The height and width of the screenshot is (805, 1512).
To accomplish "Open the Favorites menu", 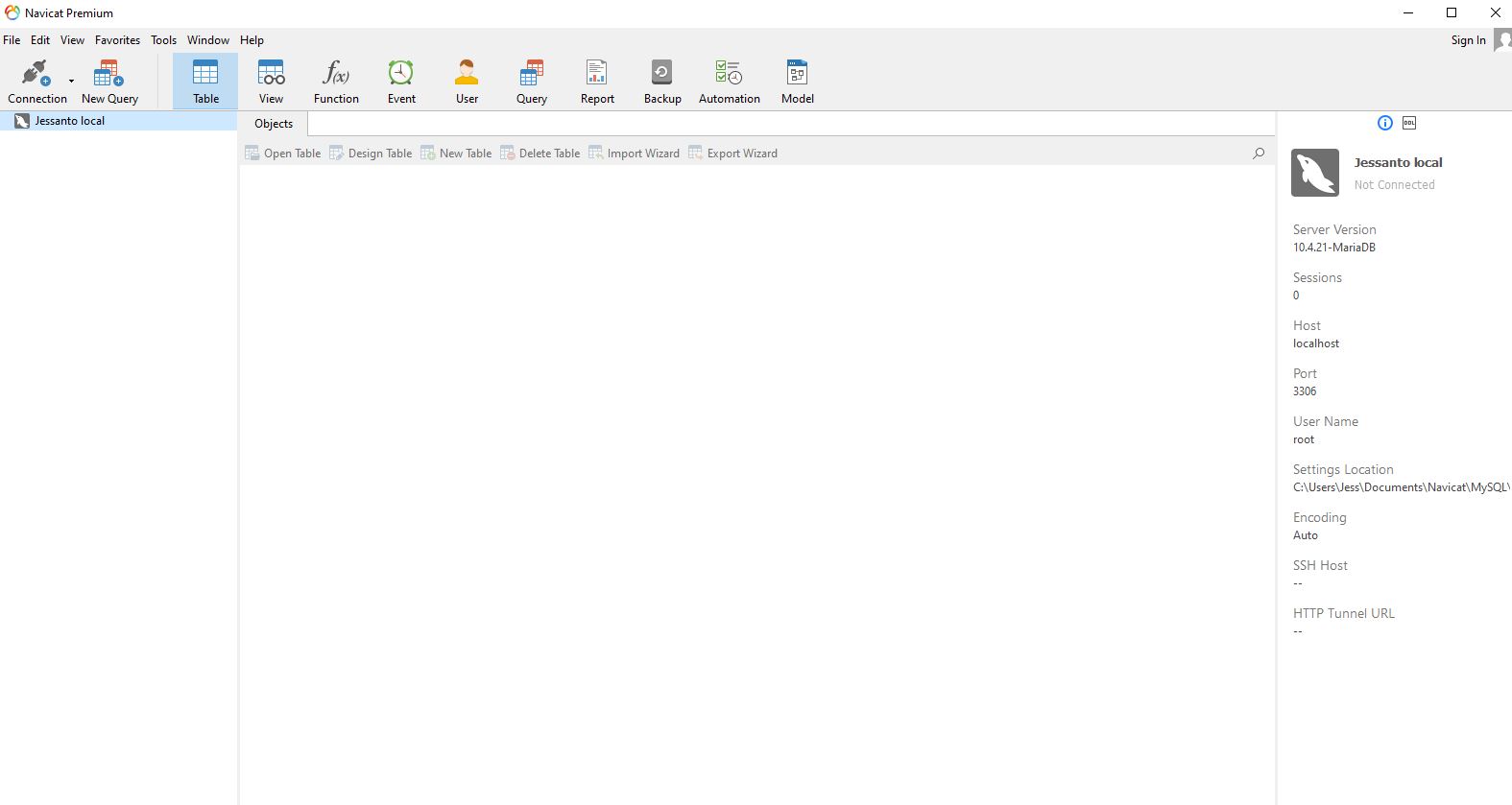I will [x=117, y=40].
